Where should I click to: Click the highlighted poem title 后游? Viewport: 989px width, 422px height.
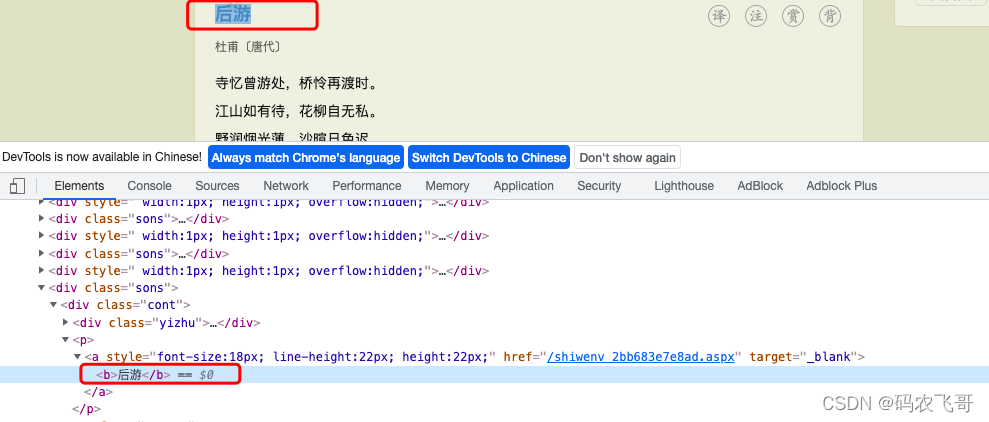click(x=233, y=14)
